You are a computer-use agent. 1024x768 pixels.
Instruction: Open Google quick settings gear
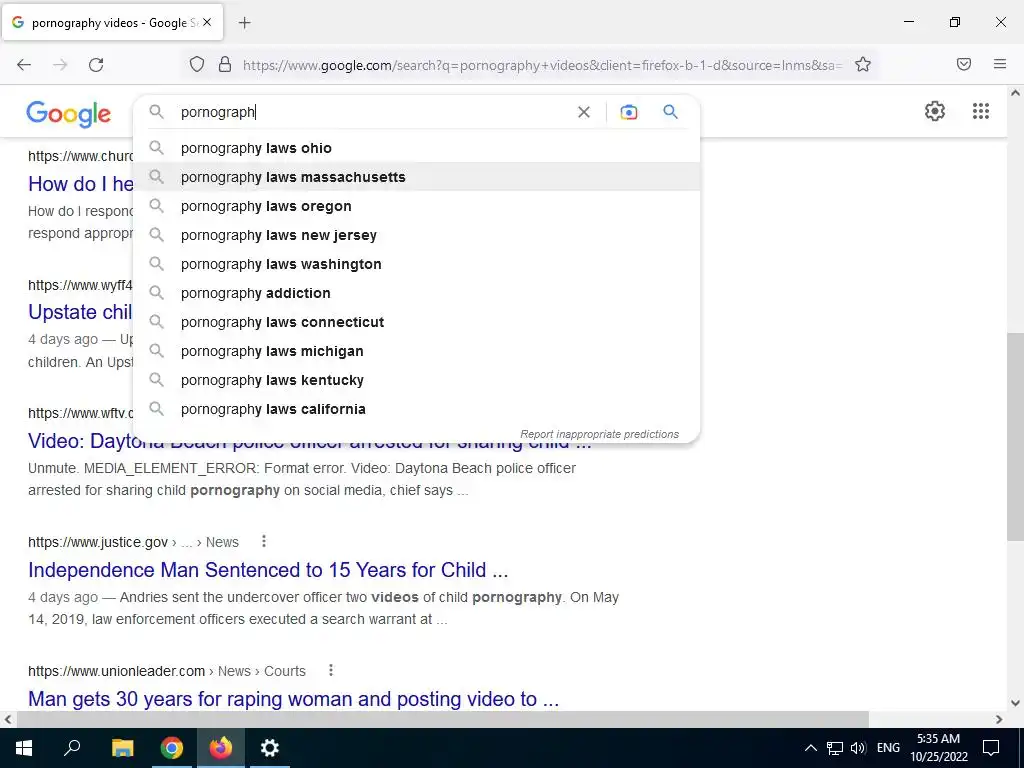(x=935, y=111)
